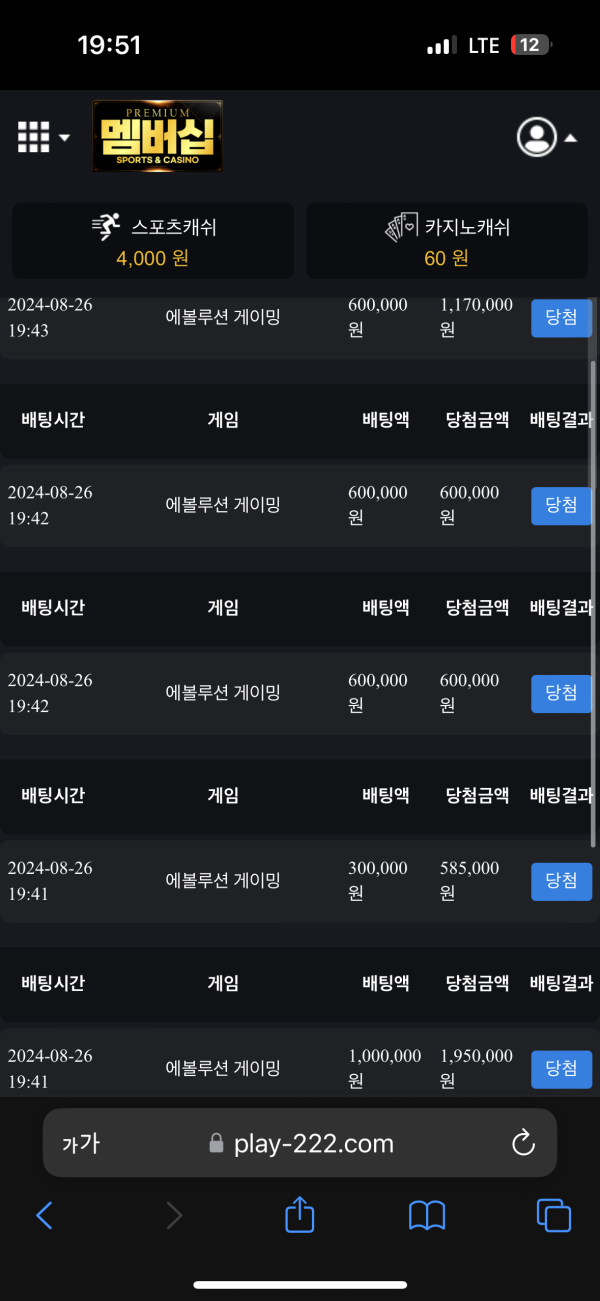Image resolution: width=600 pixels, height=1301 pixels.
Task: Click the betting list scrollbar
Action: [595, 600]
